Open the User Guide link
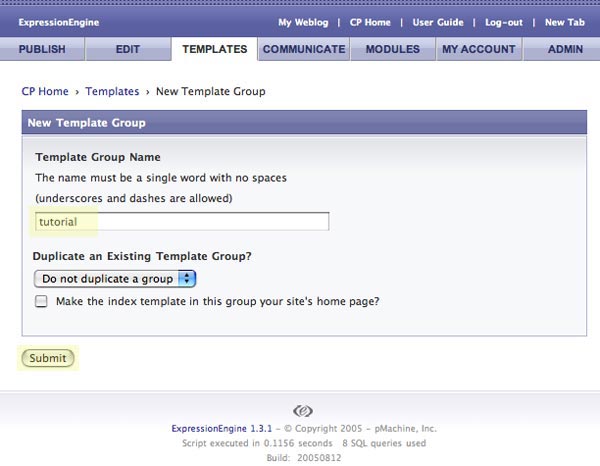This screenshot has width=600, height=466. (x=438, y=22)
